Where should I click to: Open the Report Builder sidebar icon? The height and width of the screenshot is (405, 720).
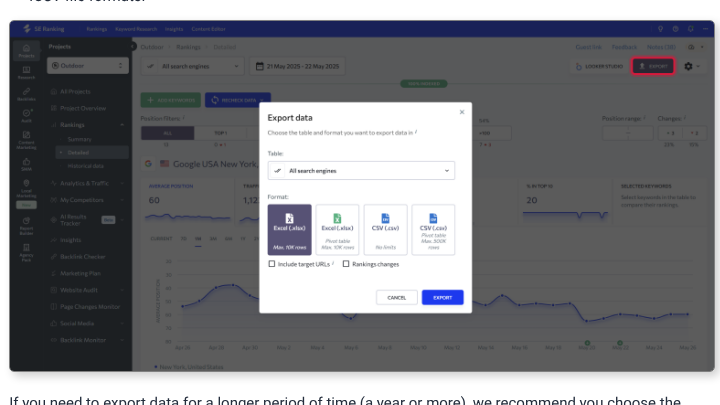click(26, 225)
